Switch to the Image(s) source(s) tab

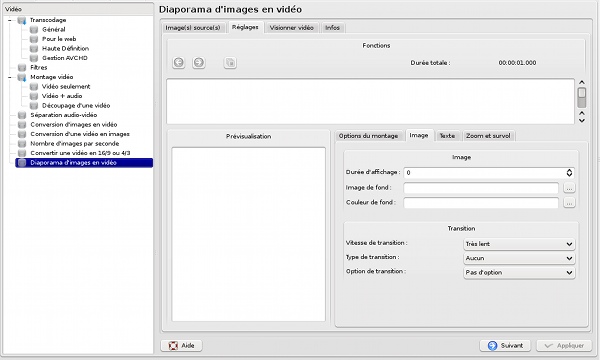[x=193, y=28]
